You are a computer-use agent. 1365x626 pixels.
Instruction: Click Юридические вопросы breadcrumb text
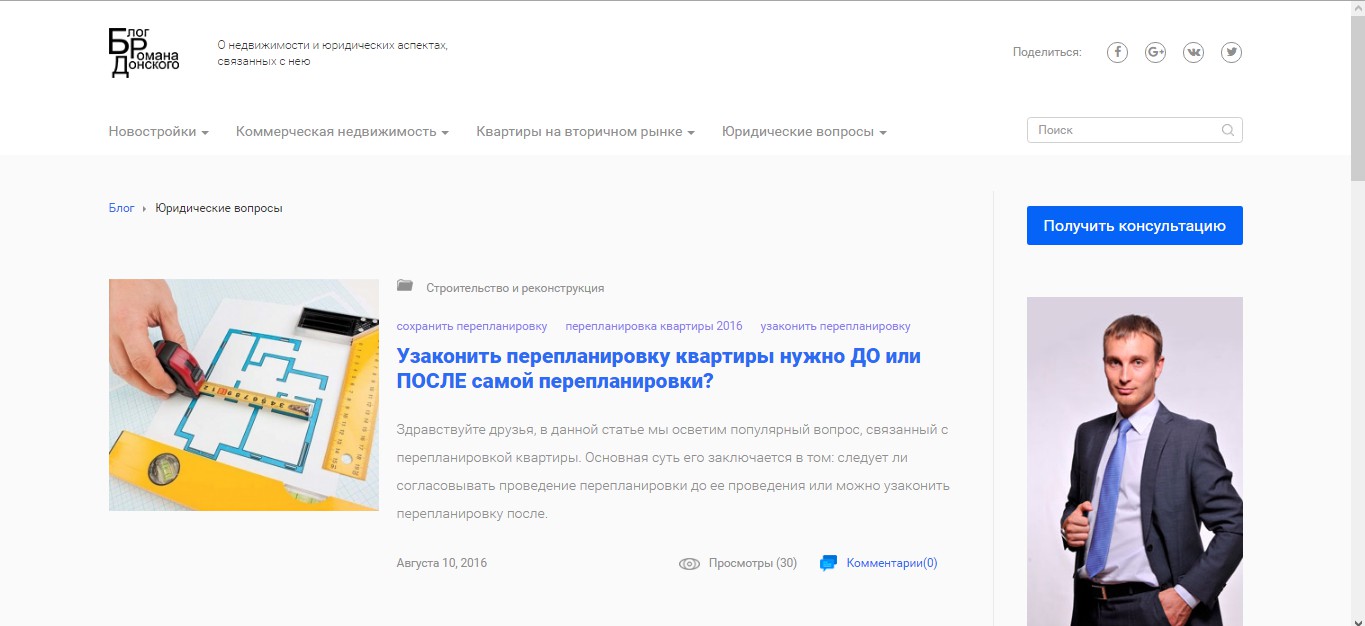click(x=219, y=208)
